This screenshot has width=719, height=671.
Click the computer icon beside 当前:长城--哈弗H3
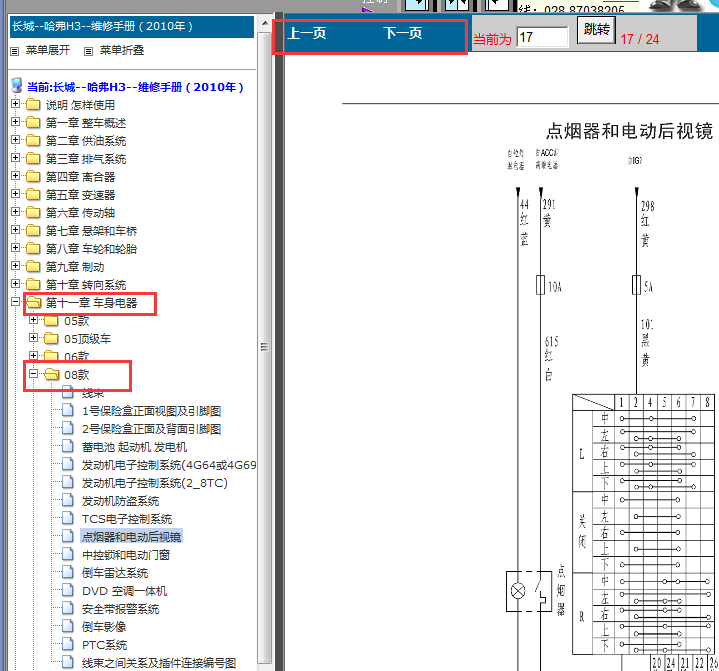[x=17, y=85]
